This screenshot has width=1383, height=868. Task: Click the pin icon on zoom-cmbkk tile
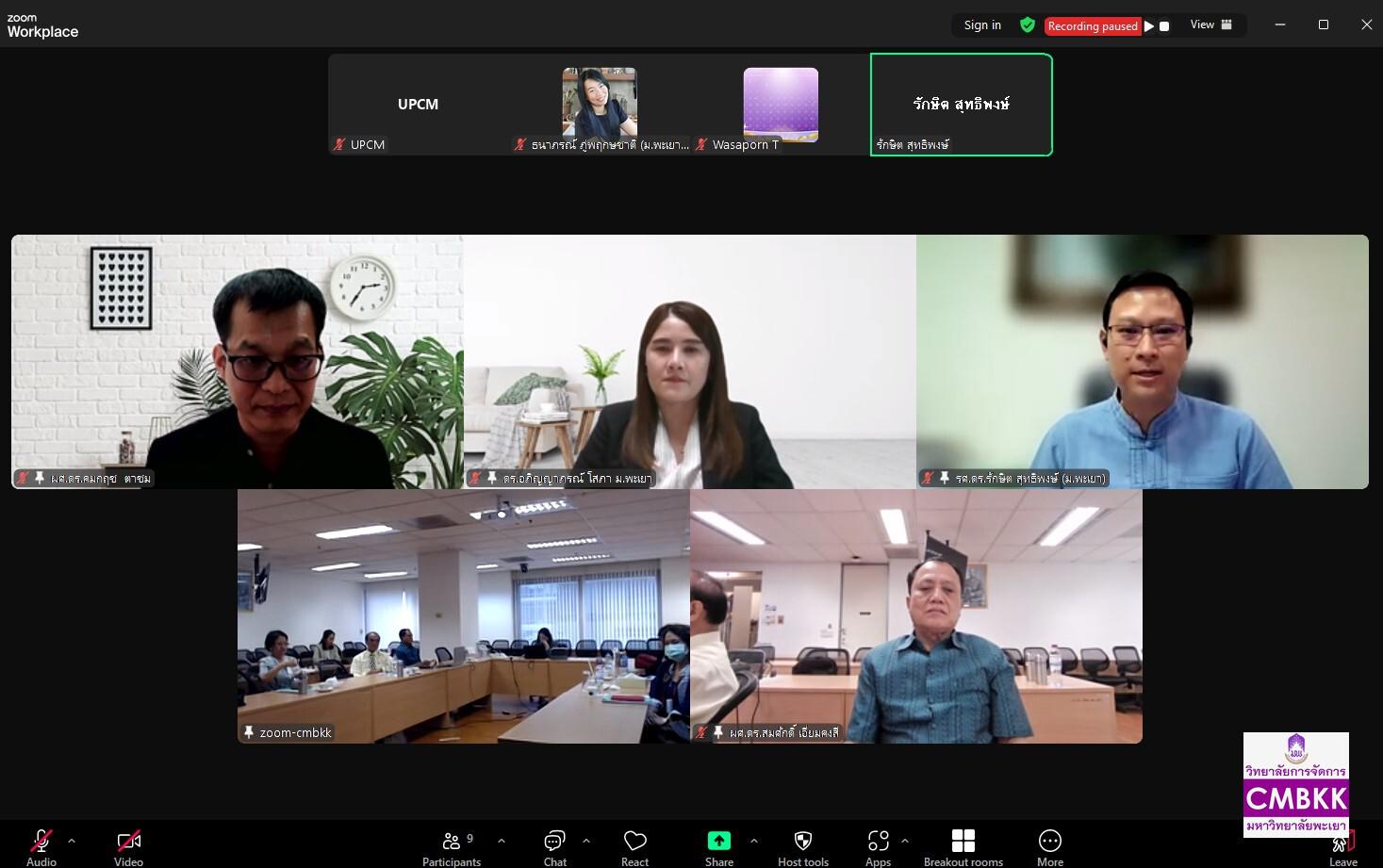(249, 732)
